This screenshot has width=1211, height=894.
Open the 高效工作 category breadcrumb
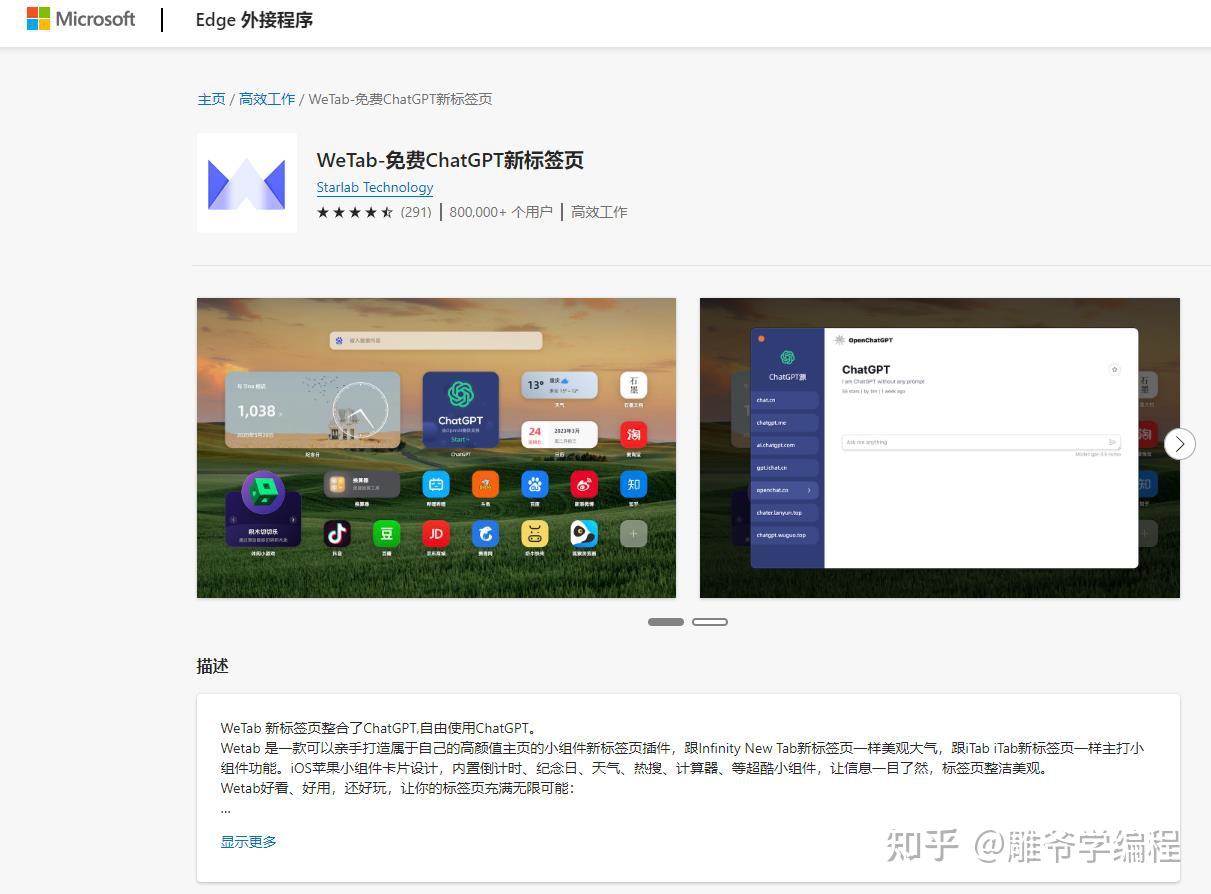(266, 99)
